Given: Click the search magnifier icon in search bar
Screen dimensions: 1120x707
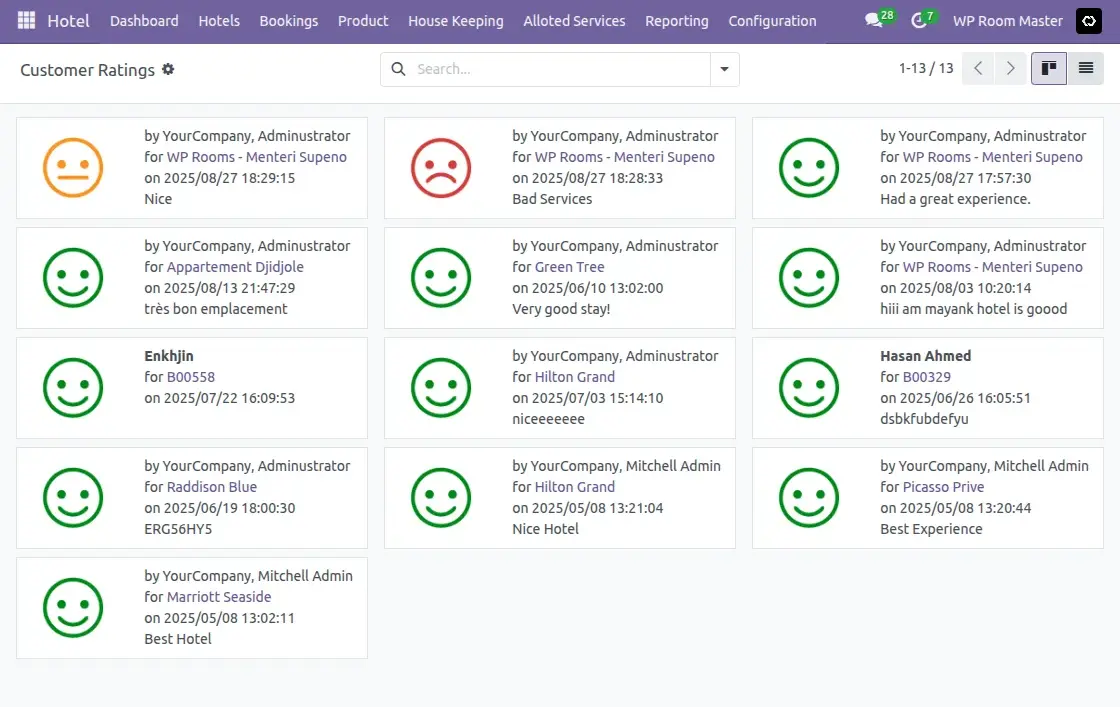Looking at the screenshot, I should click(x=398, y=69).
